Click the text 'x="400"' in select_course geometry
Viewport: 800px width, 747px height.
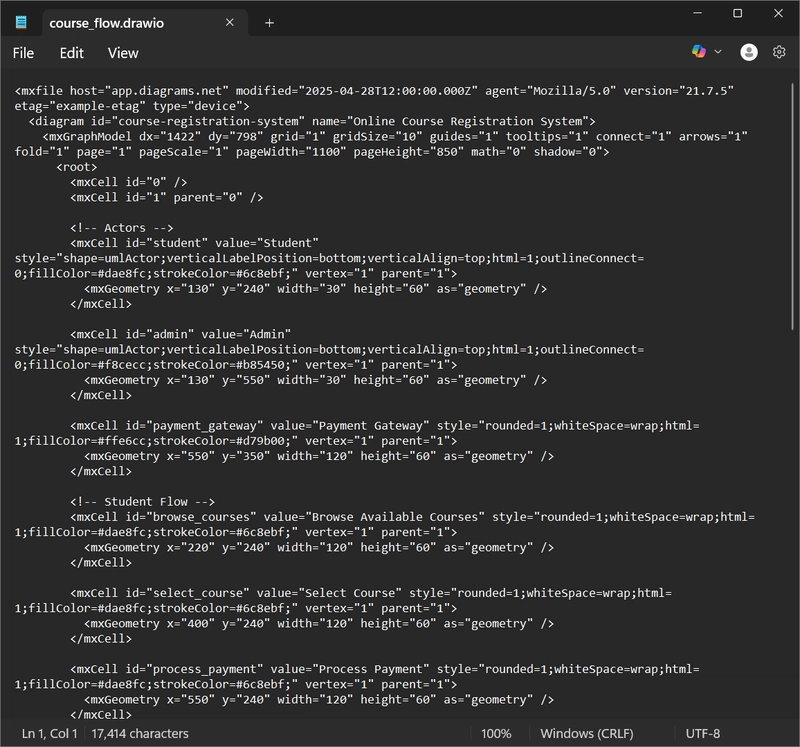click(x=191, y=624)
